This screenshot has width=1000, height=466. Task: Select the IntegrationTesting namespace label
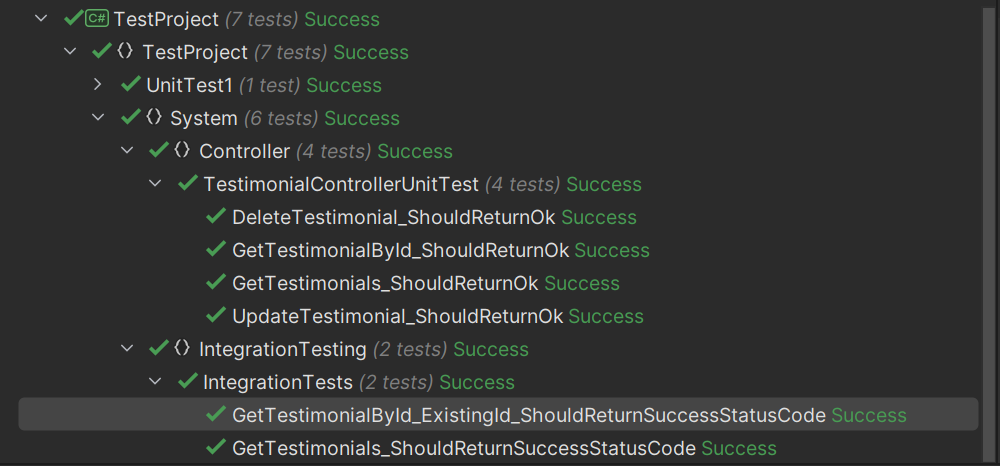tap(283, 349)
